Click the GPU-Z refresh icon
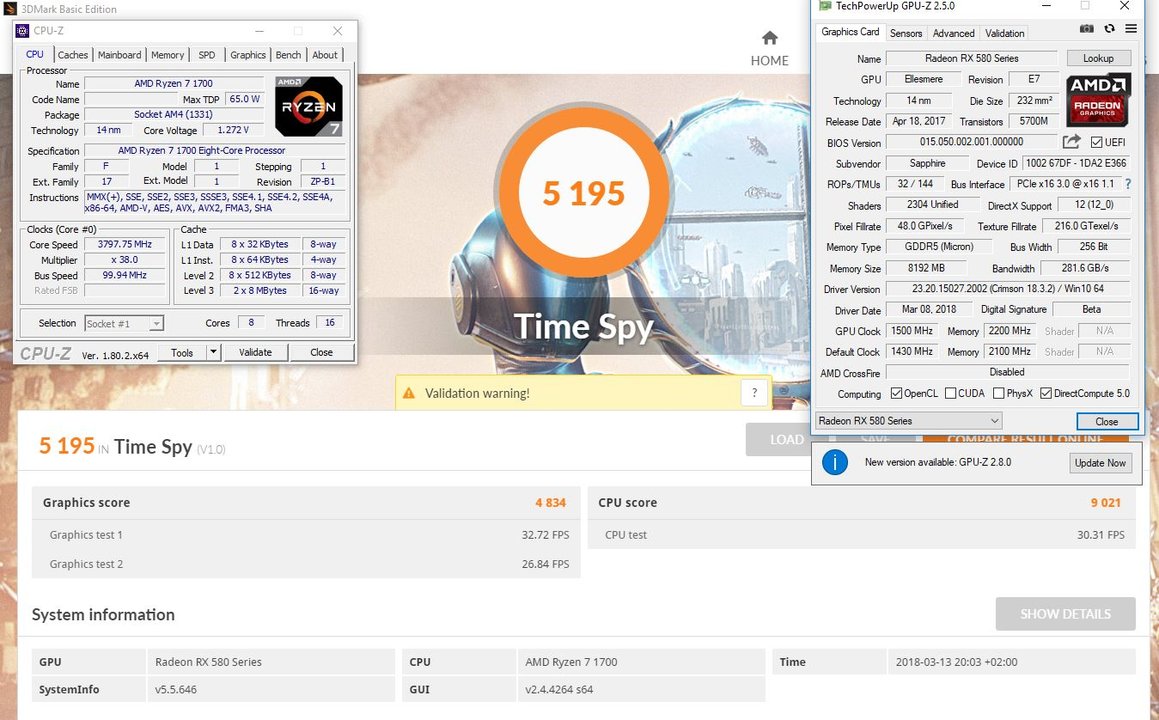1159x720 pixels. (1109, 29)
